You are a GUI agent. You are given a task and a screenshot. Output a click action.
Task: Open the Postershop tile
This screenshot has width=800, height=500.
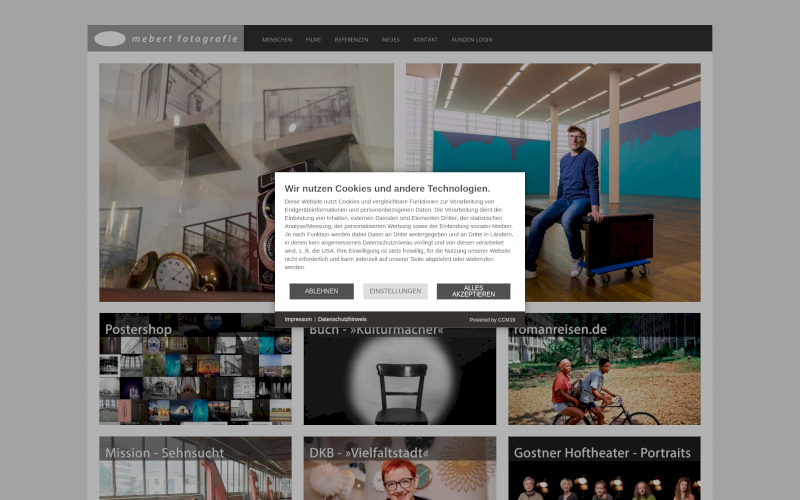click(x=195, y=370)
